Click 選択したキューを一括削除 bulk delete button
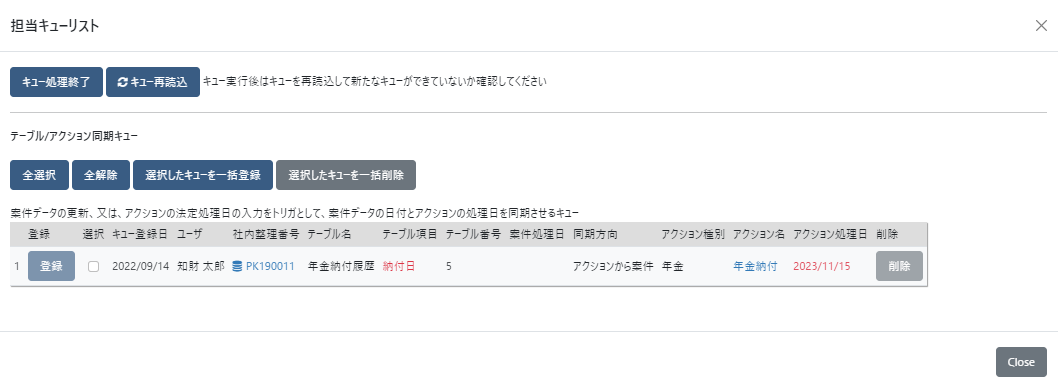This screenshot has width=1058, height=389. tap(345, 175)
